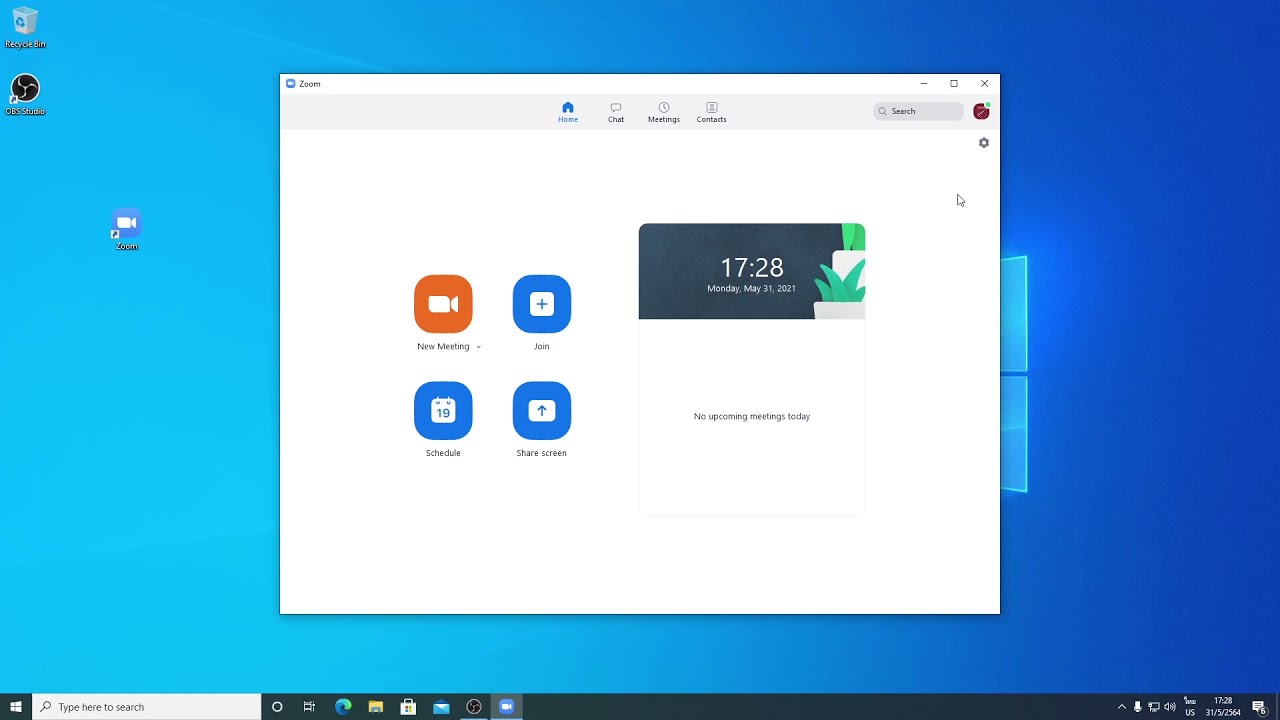This screenshot has width=1280, height=720.
Task: Open the Chat tab
Action: click(616, 112)
